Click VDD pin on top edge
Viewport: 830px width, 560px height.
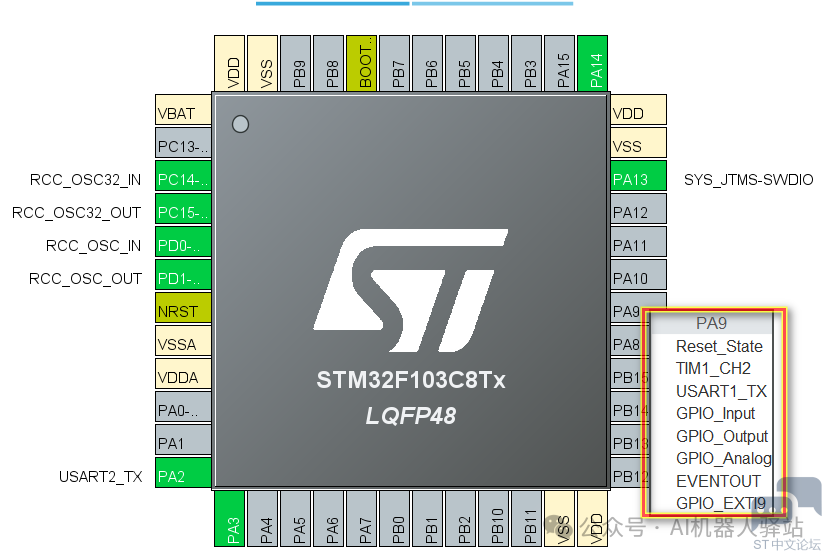(x=230, y=64)
